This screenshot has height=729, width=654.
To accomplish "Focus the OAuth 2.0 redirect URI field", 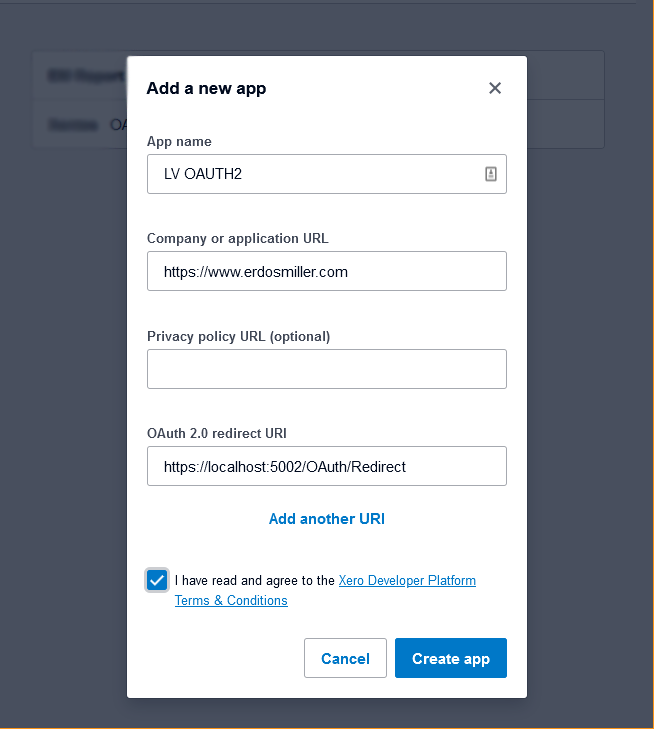I will click(327, 466).
